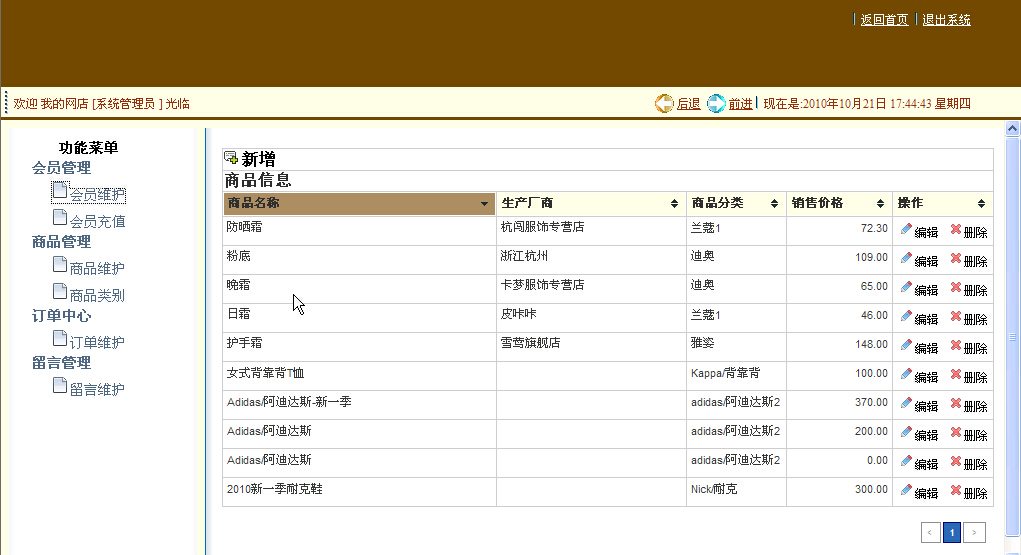Click the delete X icon for 2010新一季耐克鞋
1021x555 pixels.
click(956, 490)
